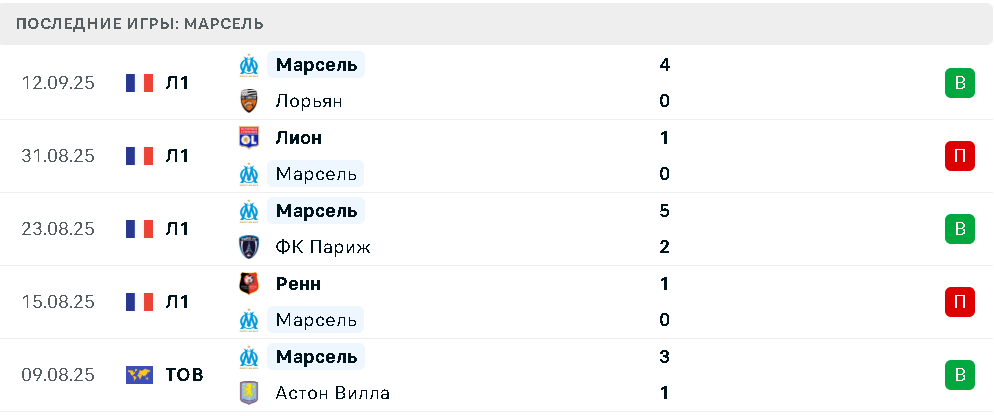This screenshot has height=416, width=994.
Task: Click green В badge for Aston Villa match
Action: [960, 375]
